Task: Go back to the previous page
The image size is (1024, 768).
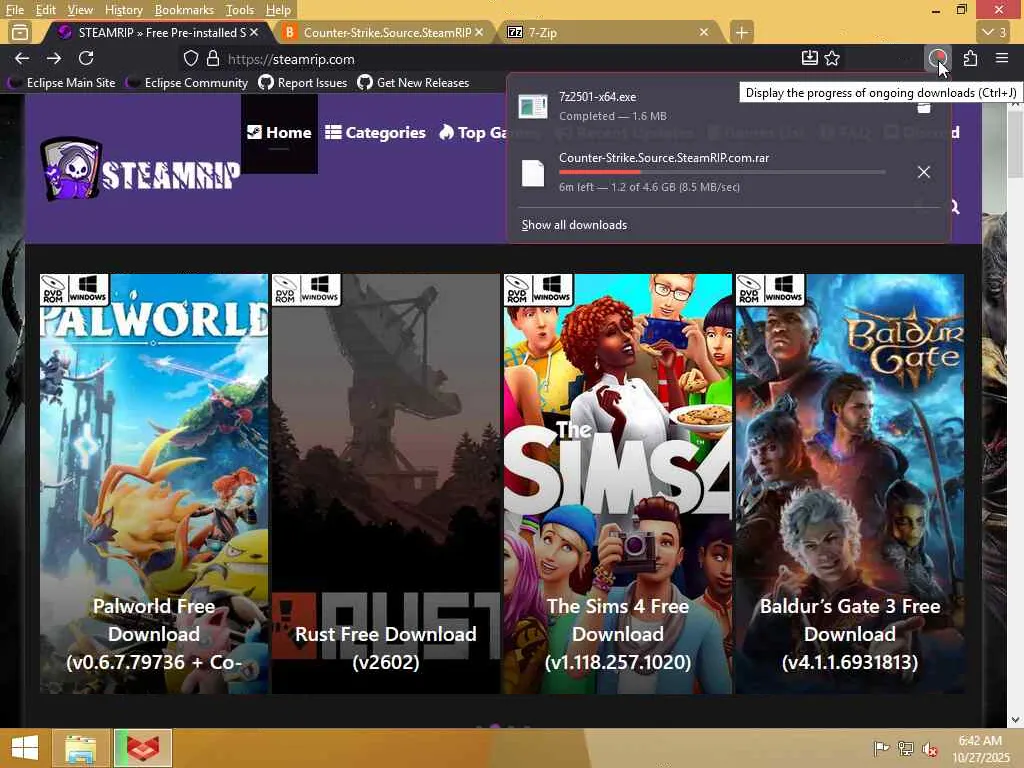Action: 22,58
